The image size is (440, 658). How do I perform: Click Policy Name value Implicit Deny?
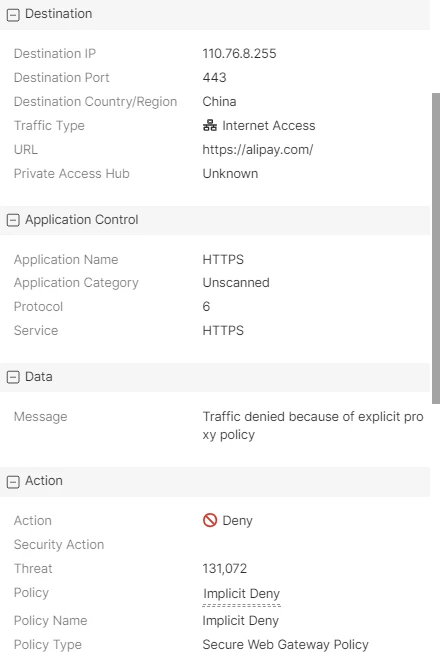pyautogui.click(x=240, y=620)
